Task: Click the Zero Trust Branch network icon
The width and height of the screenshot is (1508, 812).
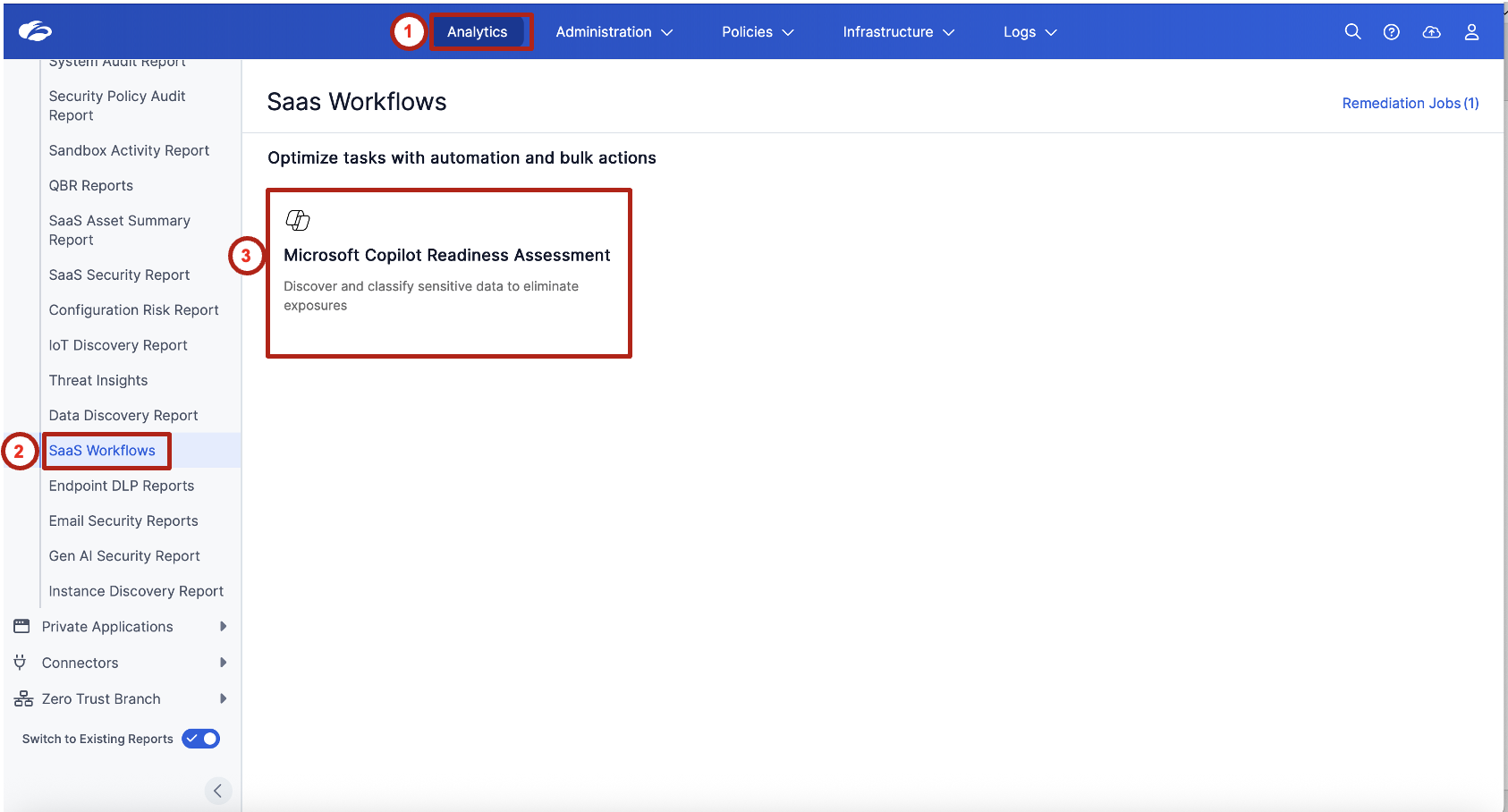Action: point(23,698)
